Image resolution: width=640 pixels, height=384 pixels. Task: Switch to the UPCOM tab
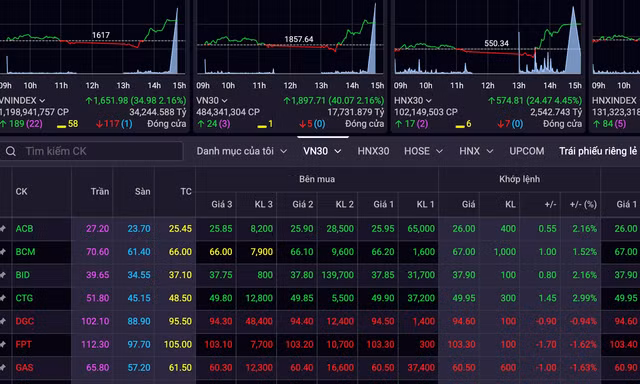pyautogui.click(x=527, y=151)
